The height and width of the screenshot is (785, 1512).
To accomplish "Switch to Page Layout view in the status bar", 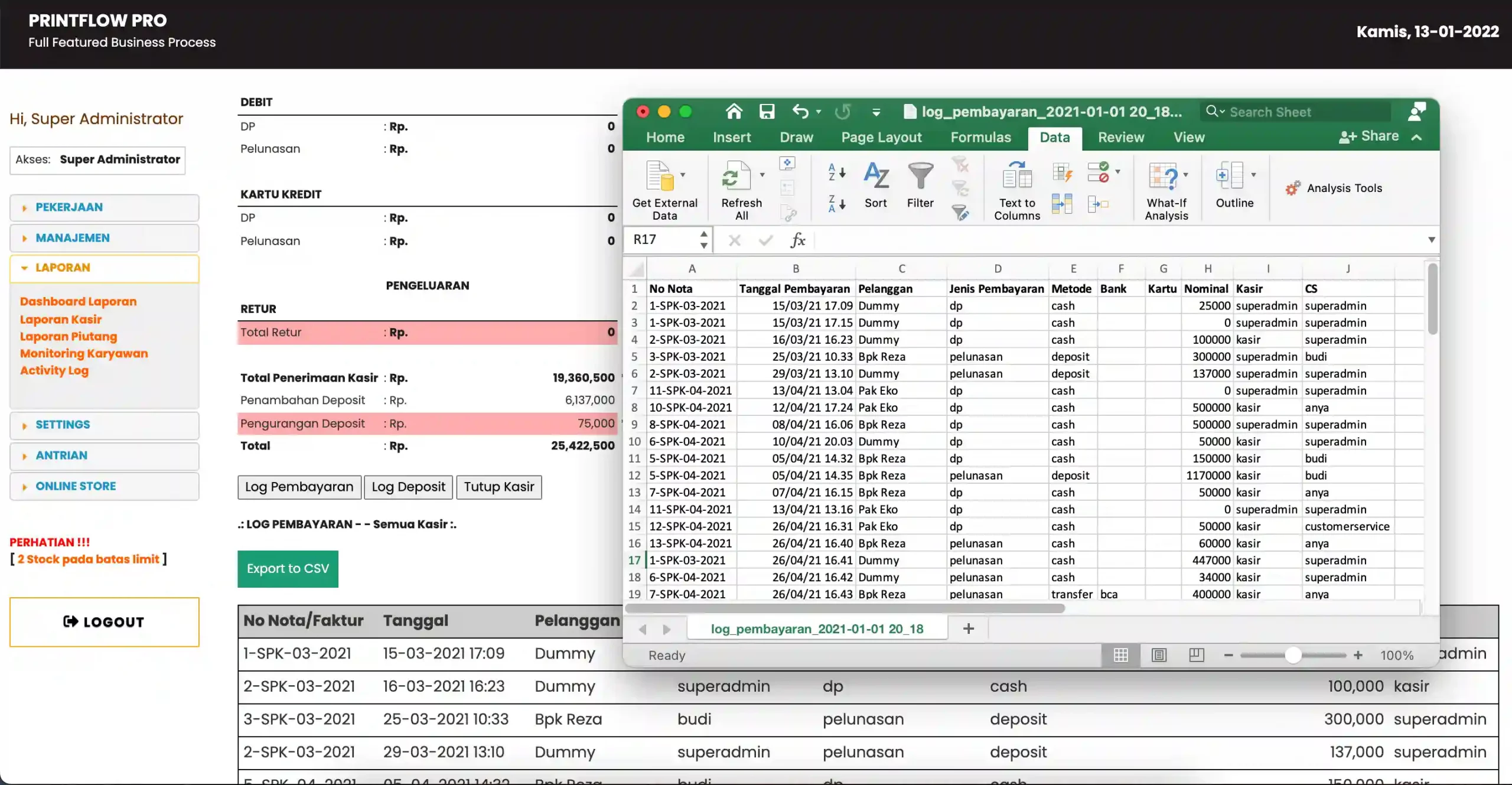I will click(x=1159, y=654).
